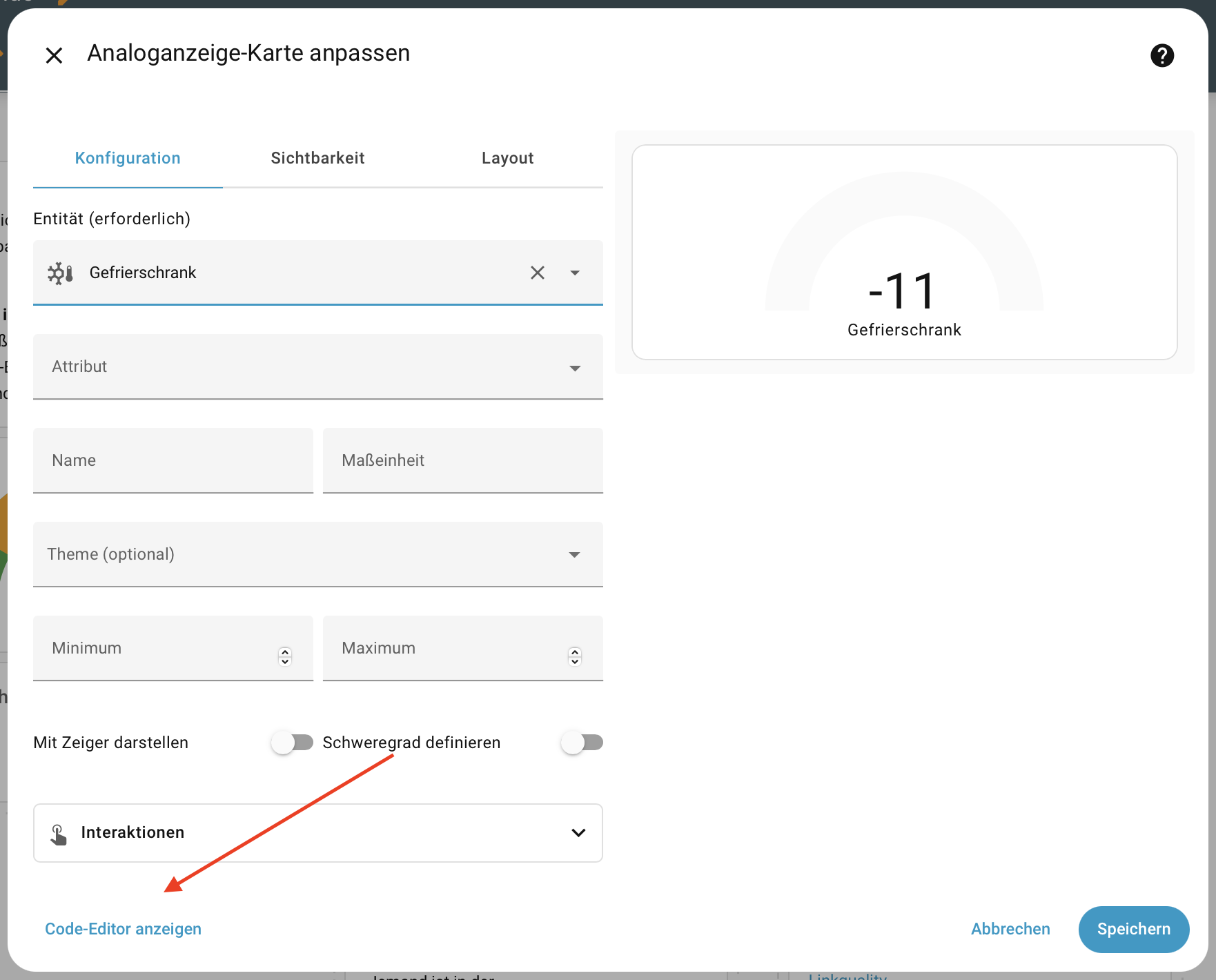This screenshot has height=980, width=1216.
Task: Click Code-Editor anzeigen link
Action: pyautogui.click(x=123, y=929)
